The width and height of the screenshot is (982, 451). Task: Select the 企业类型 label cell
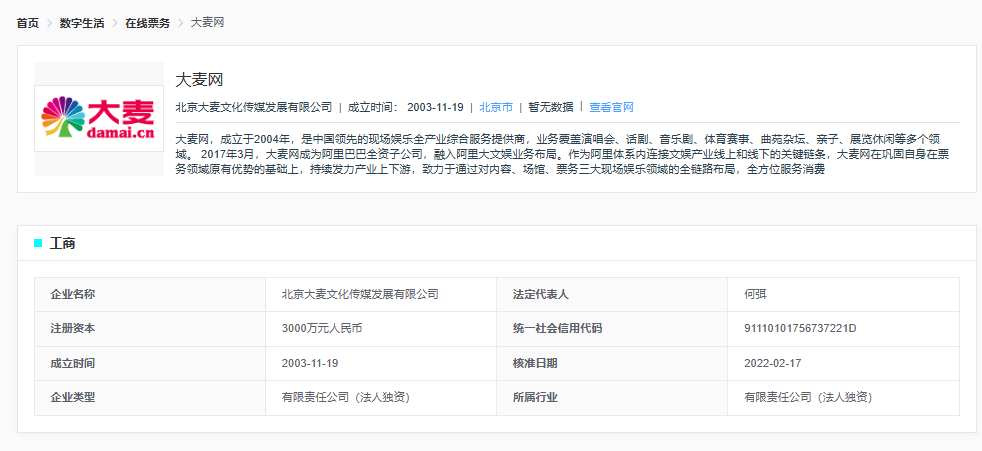[x=150, y=397]
